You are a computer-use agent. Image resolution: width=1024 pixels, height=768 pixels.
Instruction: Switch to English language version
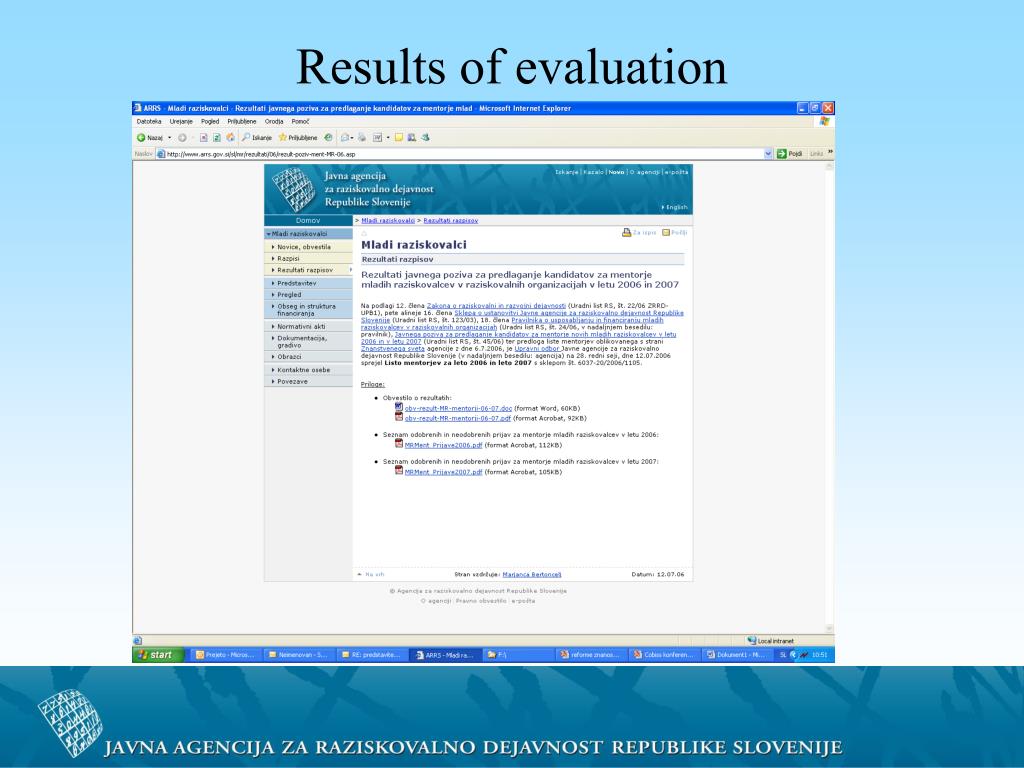point(675,207)
